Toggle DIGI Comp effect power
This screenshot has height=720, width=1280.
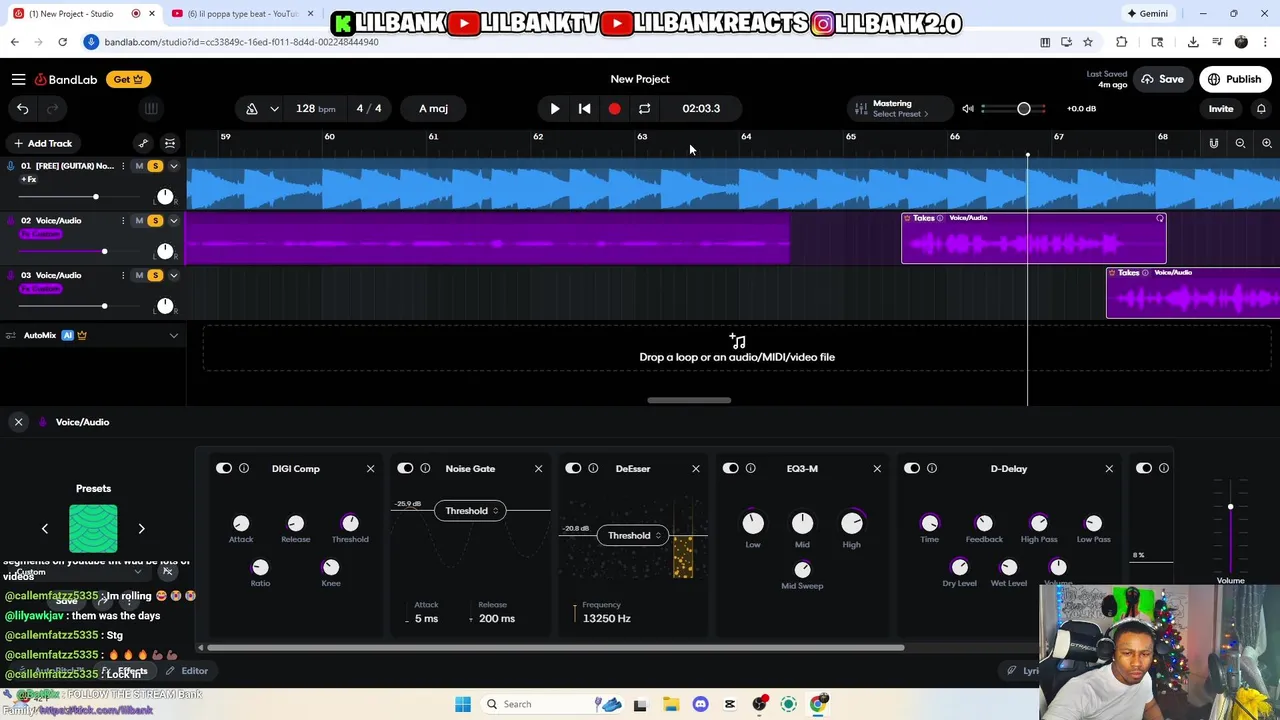pos(223,468)
